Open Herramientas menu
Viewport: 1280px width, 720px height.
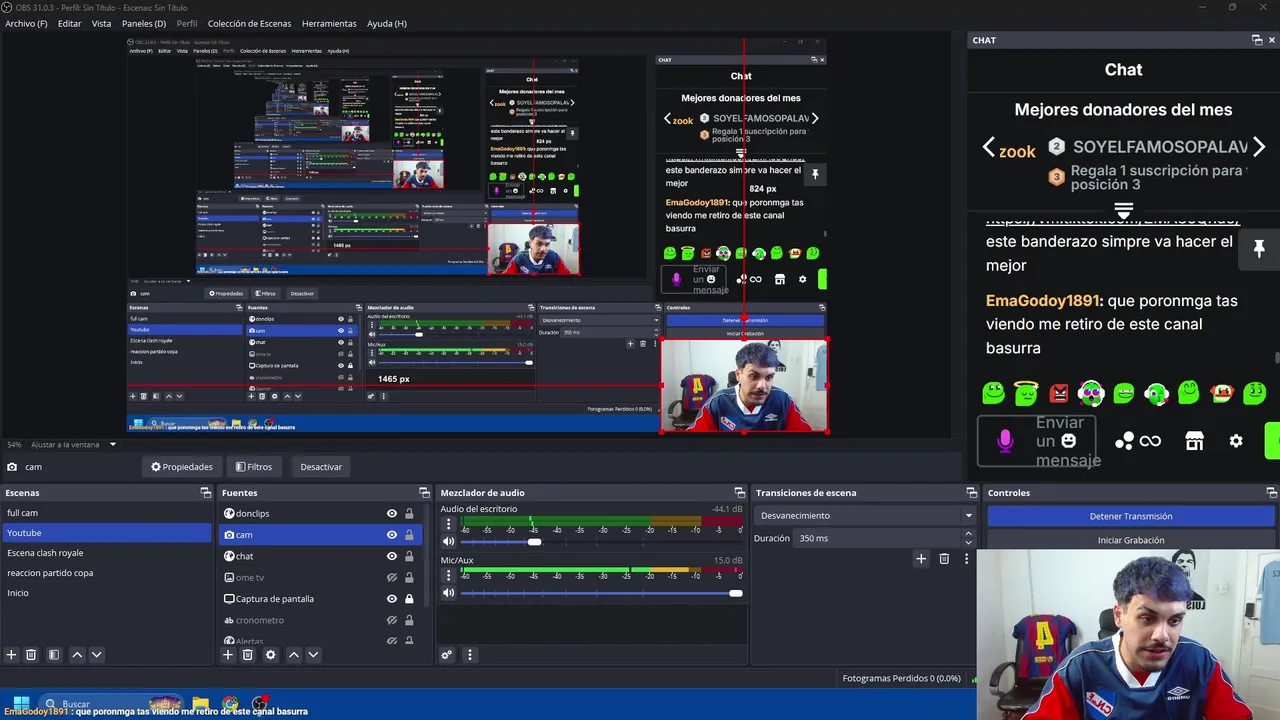(329, 23)
